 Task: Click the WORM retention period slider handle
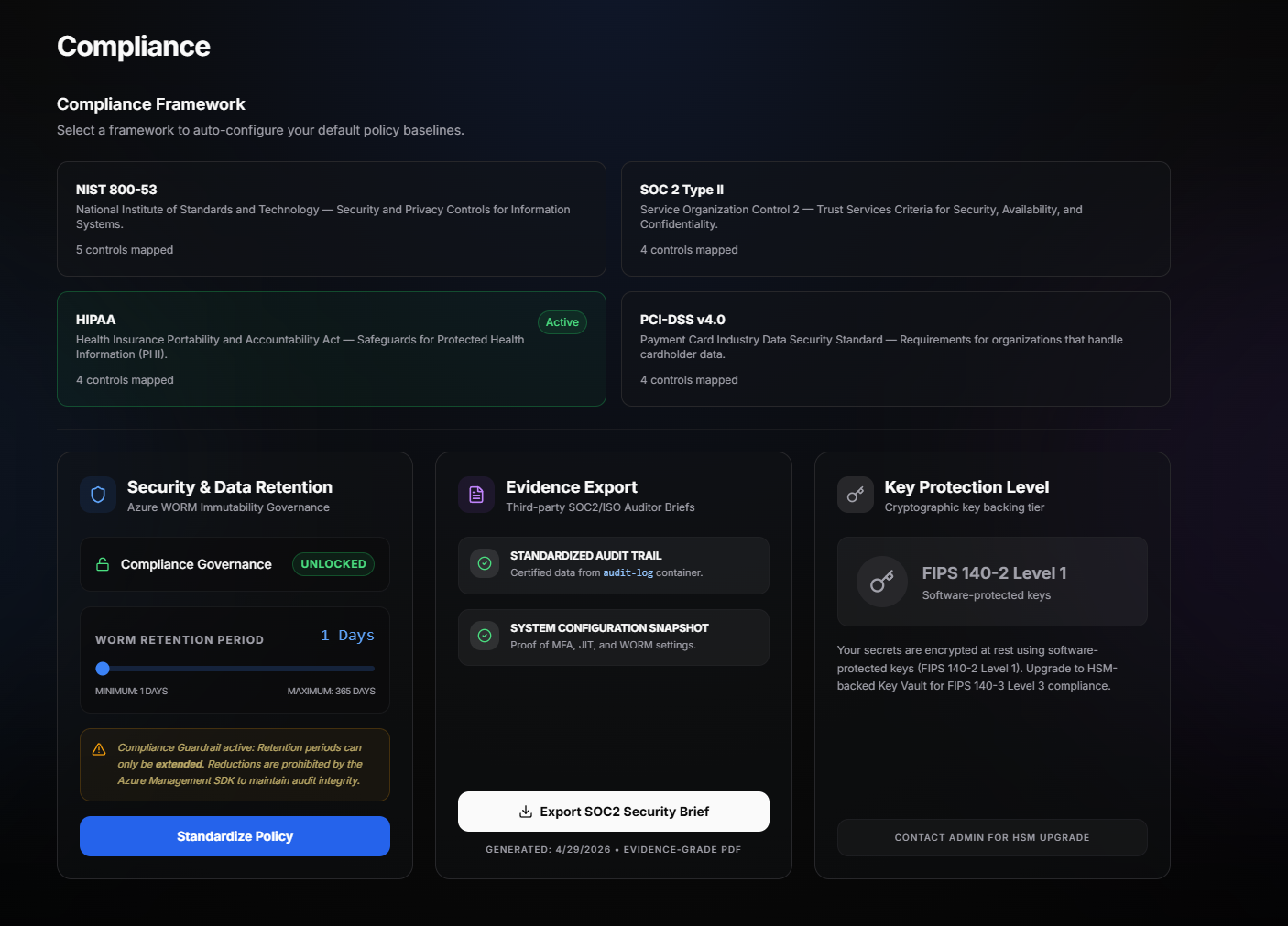(103, 669)
